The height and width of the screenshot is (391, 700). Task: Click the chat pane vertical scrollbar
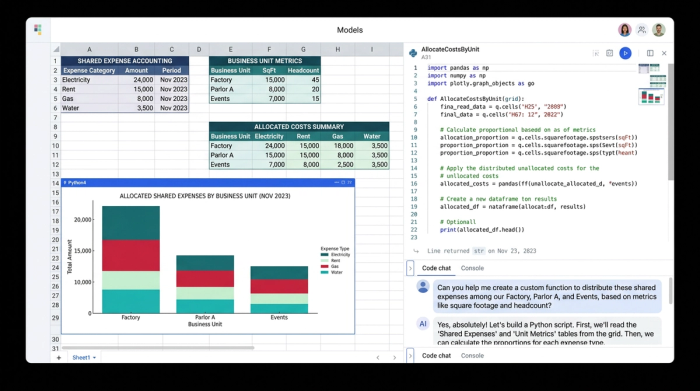(x=671, y=290)
